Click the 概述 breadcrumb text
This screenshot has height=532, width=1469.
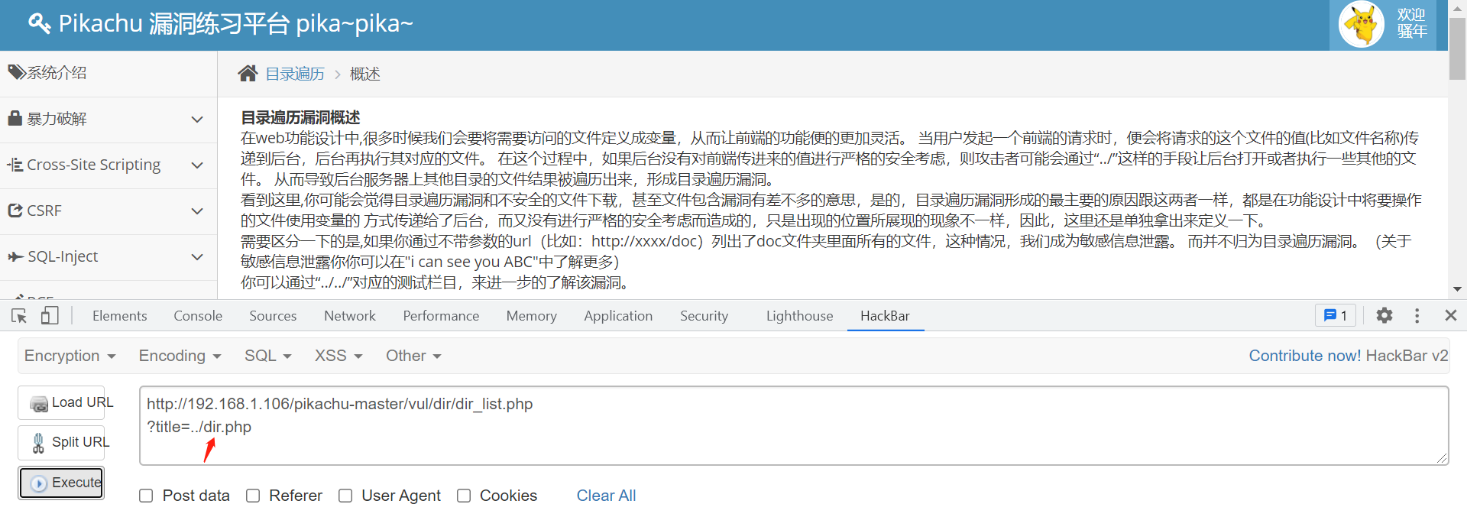click(x=365, y=74)
